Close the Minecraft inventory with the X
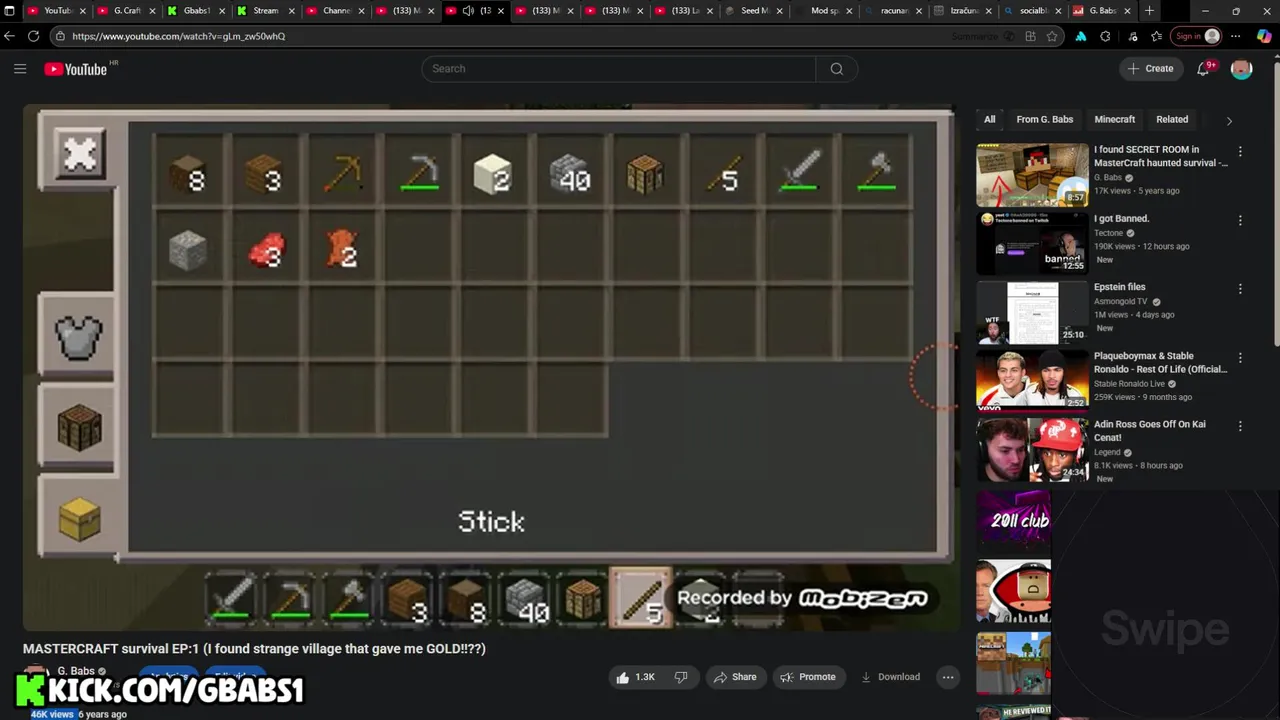 [79, 154]
